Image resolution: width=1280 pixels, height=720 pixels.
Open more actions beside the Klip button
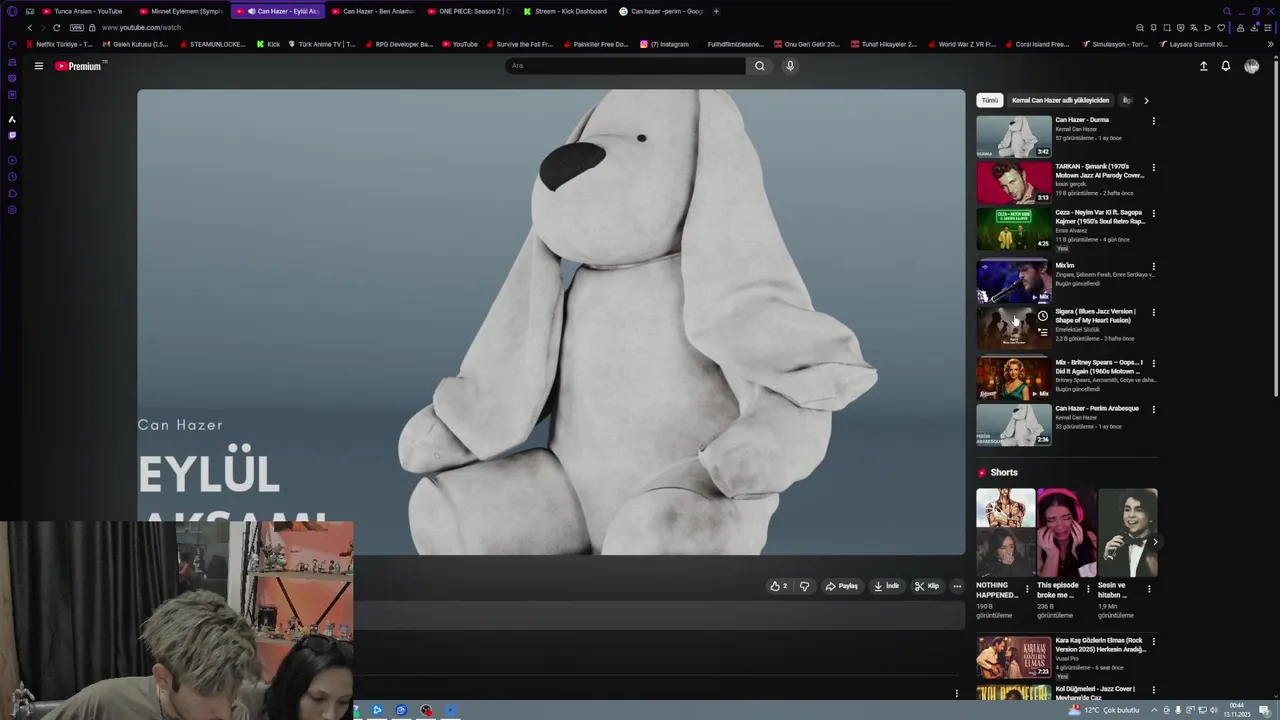(x=957, y=586)
